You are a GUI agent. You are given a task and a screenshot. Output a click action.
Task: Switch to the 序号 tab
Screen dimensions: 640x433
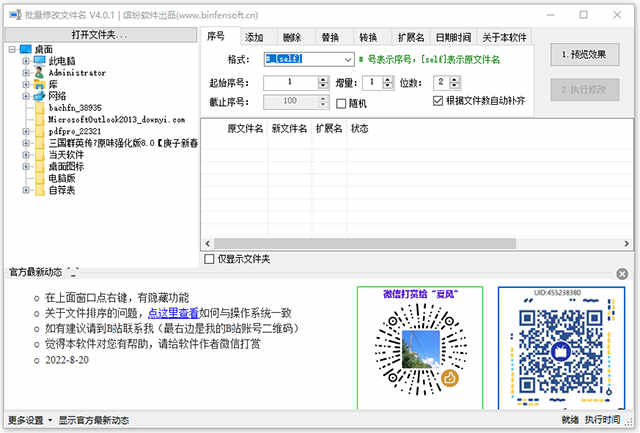coord(216,36)
